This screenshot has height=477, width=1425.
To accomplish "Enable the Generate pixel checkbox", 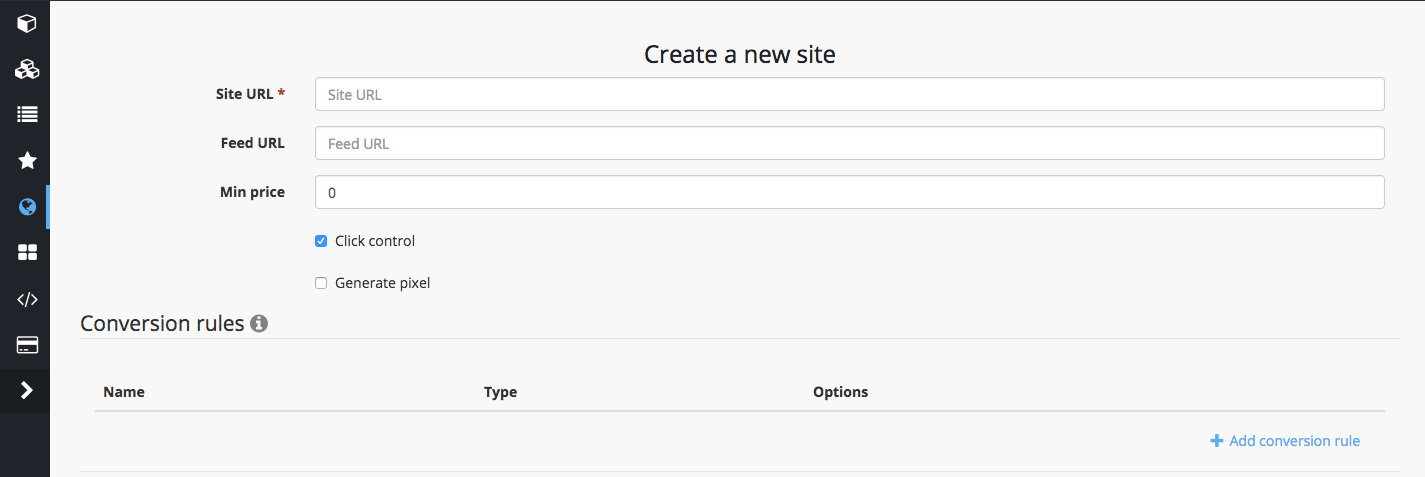I will tap(321, 283).
